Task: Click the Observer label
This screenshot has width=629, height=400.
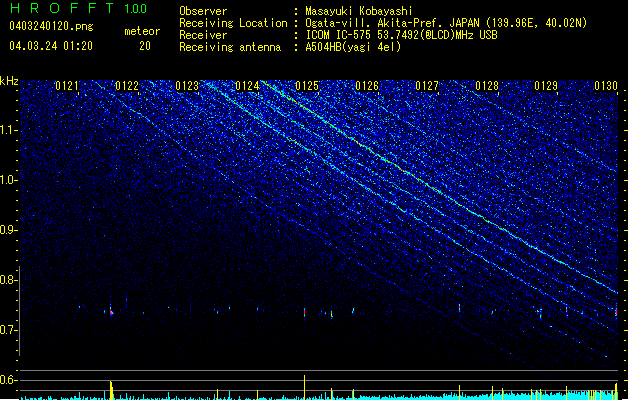Action: click(x=203, y=11)
